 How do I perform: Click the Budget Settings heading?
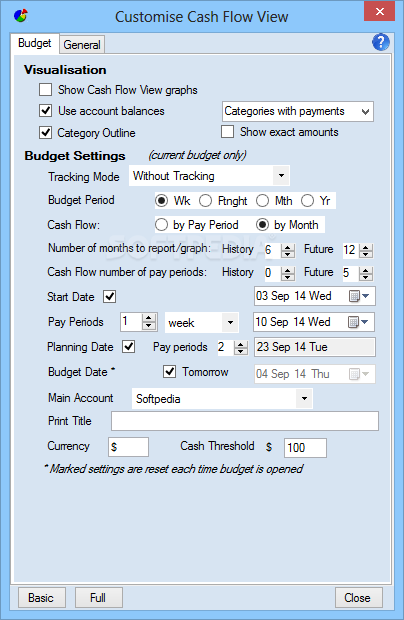75,156
